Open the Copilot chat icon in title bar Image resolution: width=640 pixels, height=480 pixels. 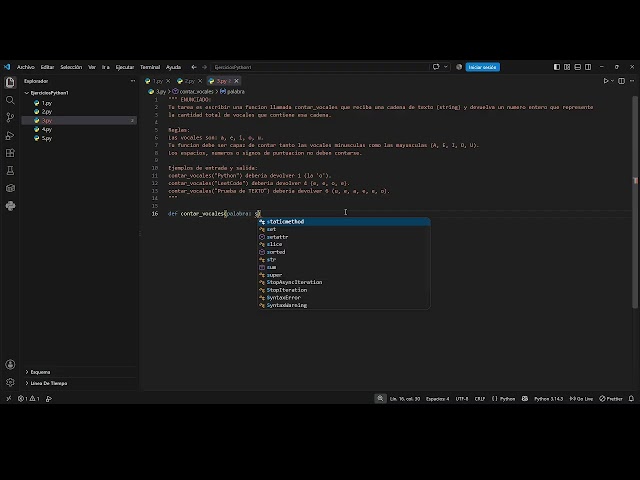click(436, 67)
